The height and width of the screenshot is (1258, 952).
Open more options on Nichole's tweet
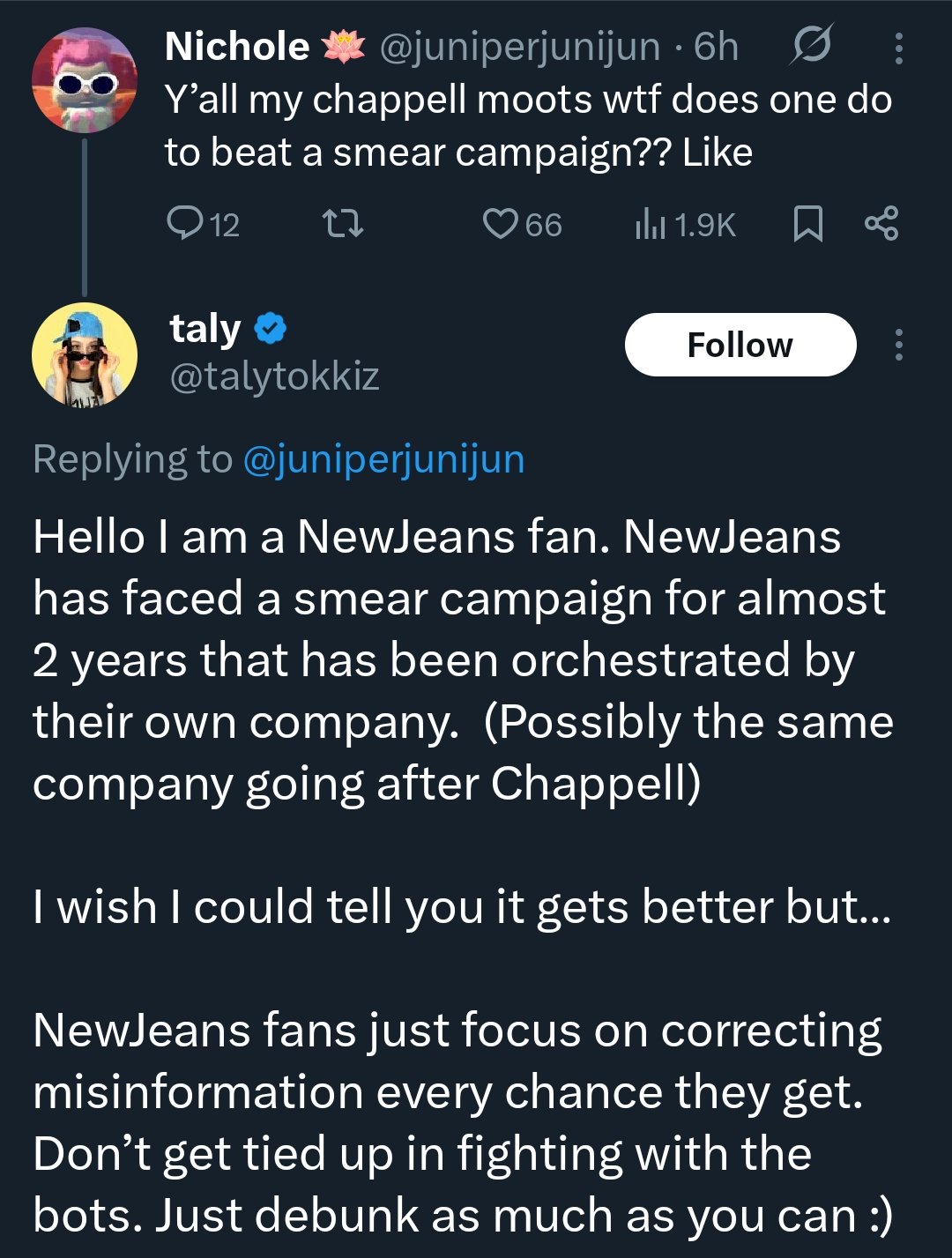tap(898, 48)
